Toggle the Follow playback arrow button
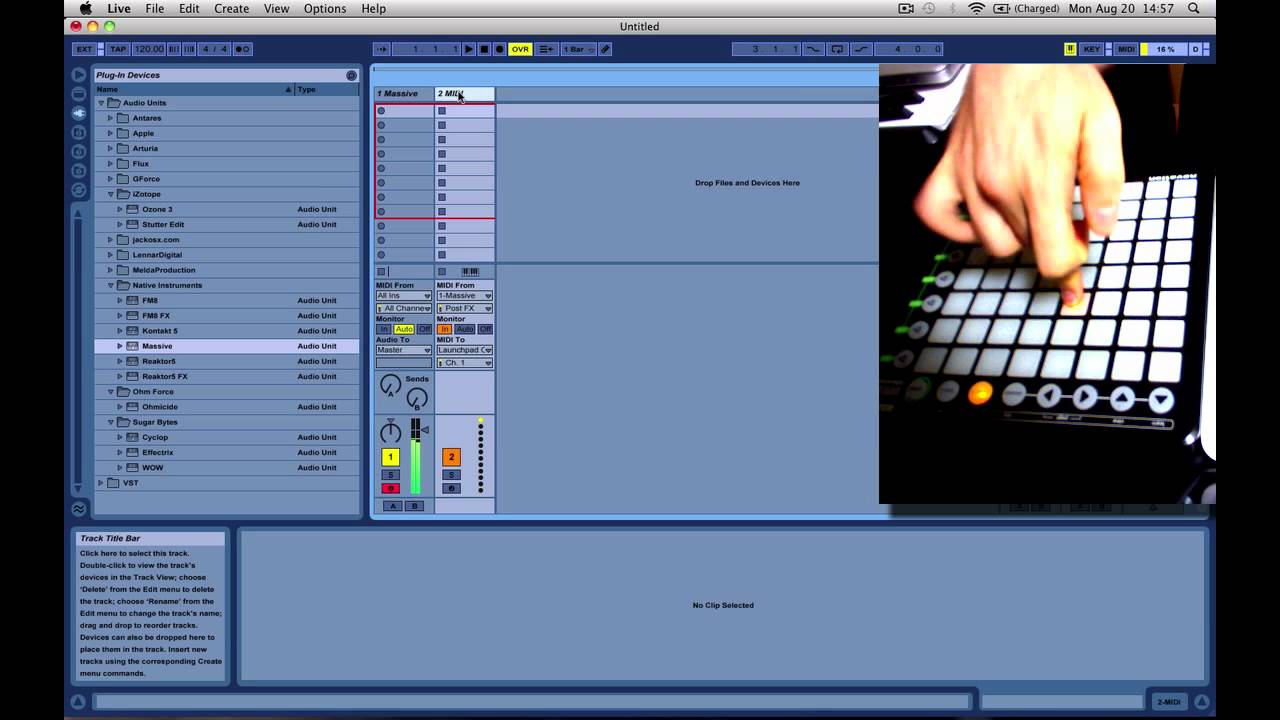The width and height of the screenshot is (1280, 720). (x=381, y=49)
